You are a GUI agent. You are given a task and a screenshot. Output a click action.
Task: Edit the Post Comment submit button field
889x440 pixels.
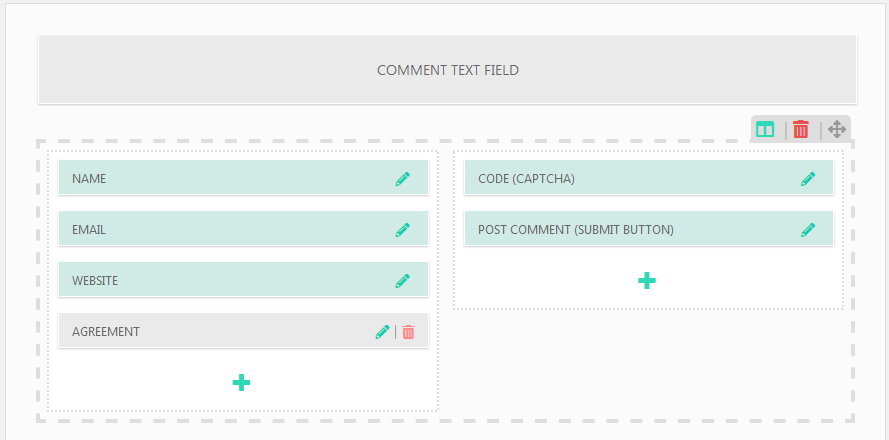pos(808,230)
